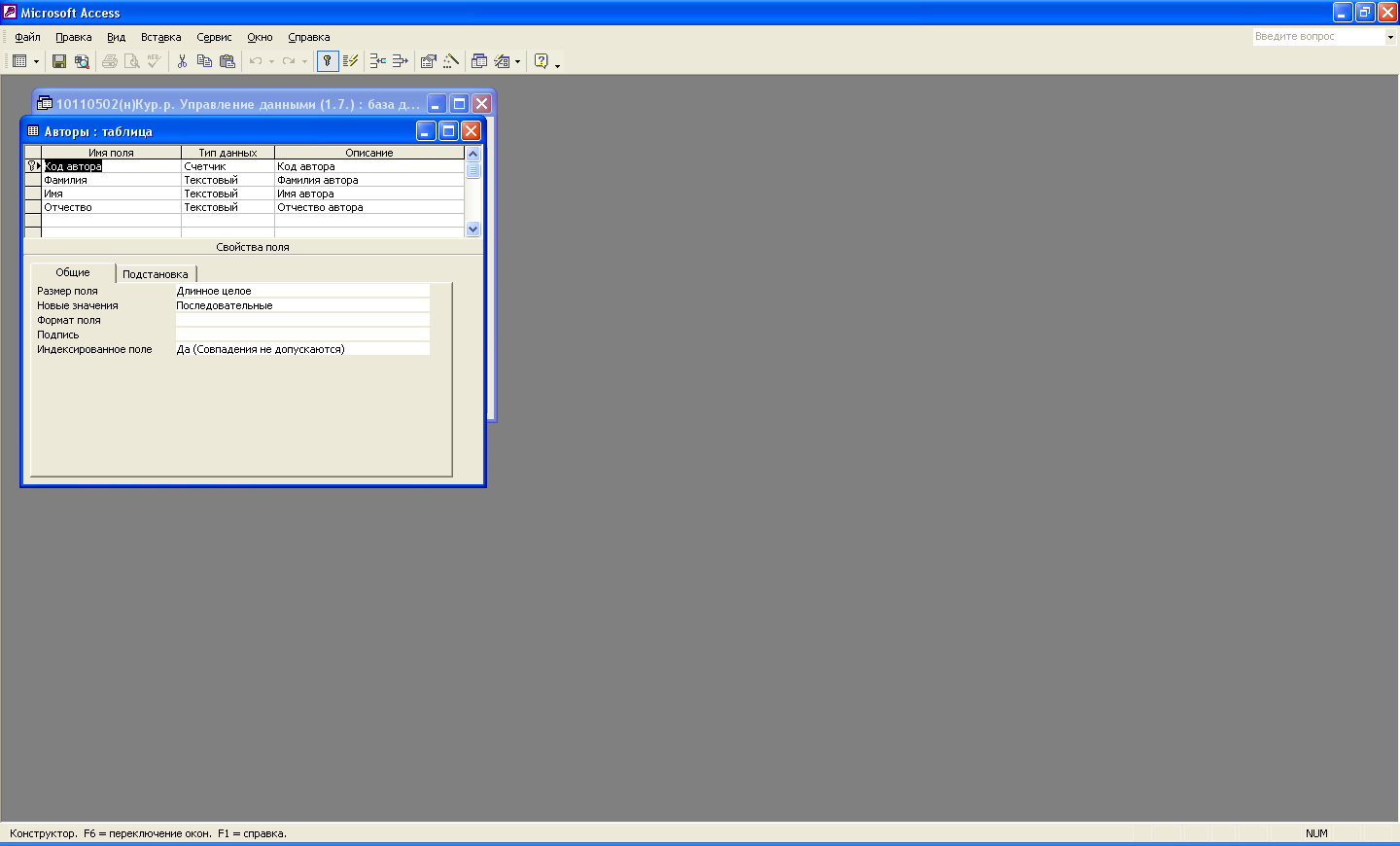This screenshot has height=846, width=1400.
Task: Open the Вставка menu
Action: coord(160,37)
